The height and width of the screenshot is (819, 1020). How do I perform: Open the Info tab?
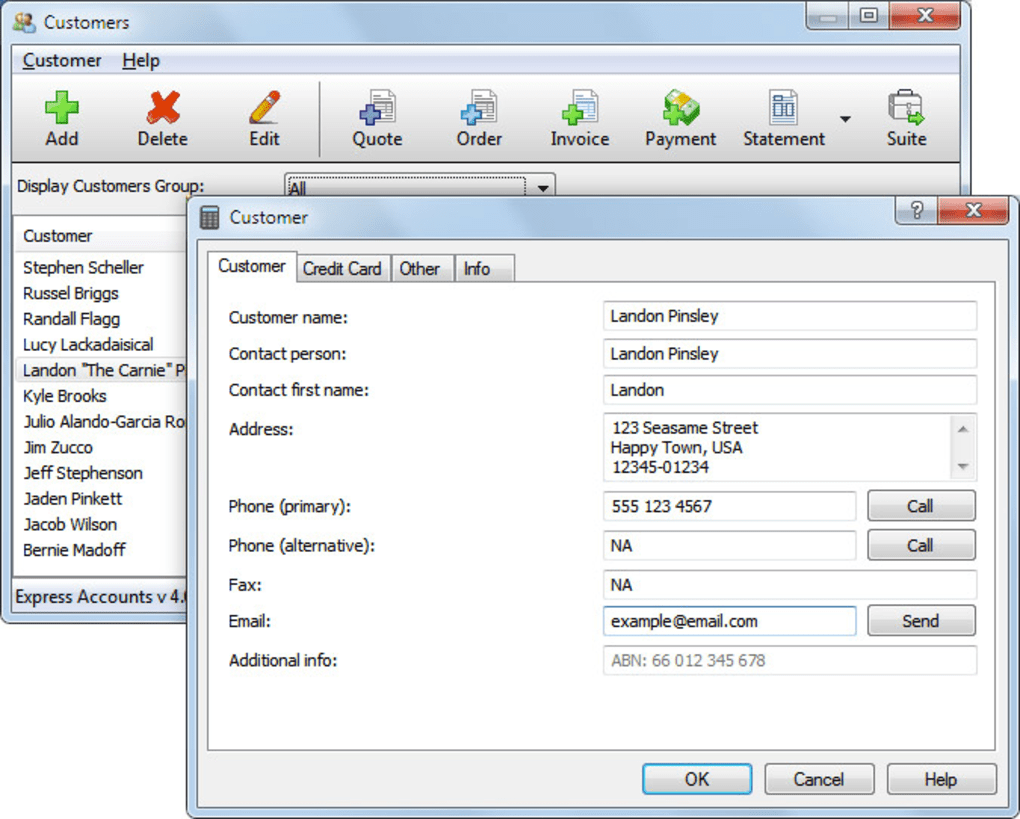coord(483,268)
